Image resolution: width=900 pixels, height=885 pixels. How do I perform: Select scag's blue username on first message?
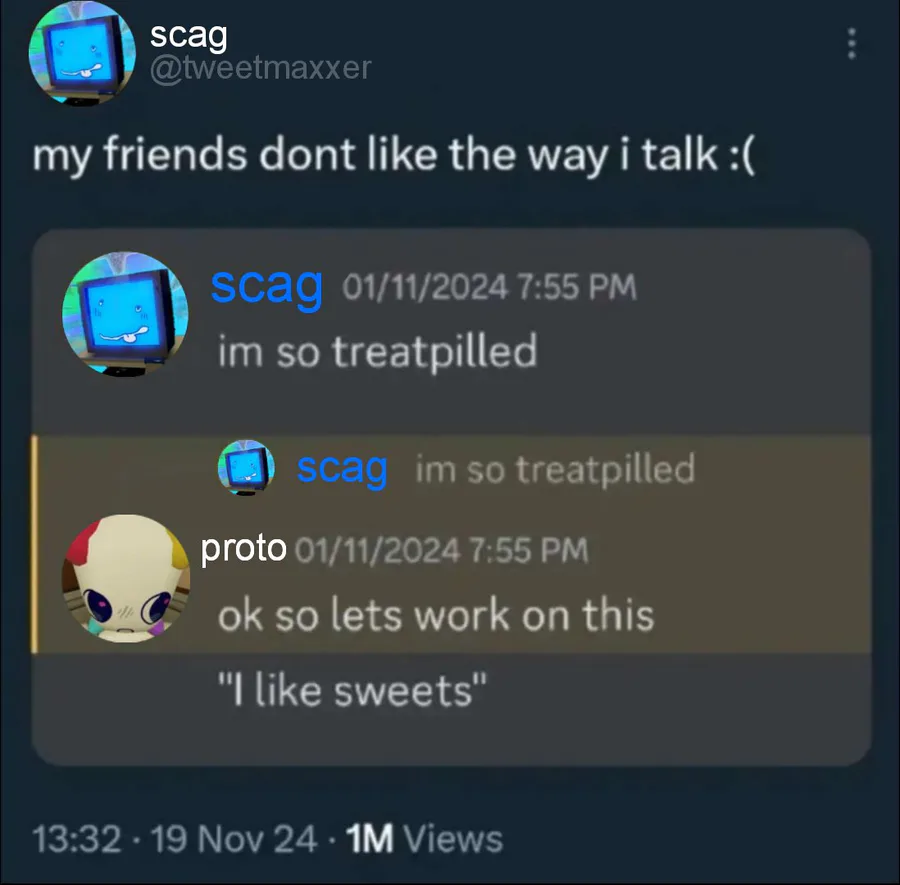[x=266, y=286]
